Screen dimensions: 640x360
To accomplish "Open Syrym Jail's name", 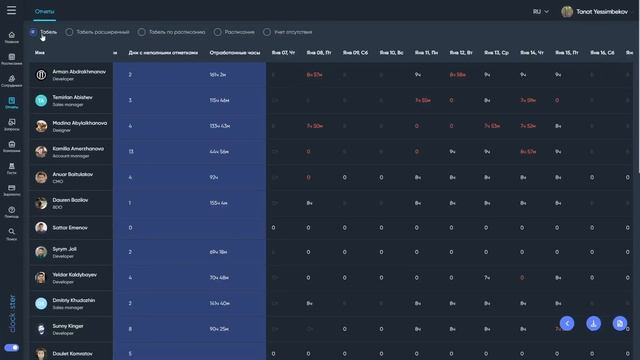I will tap(64, 249).
